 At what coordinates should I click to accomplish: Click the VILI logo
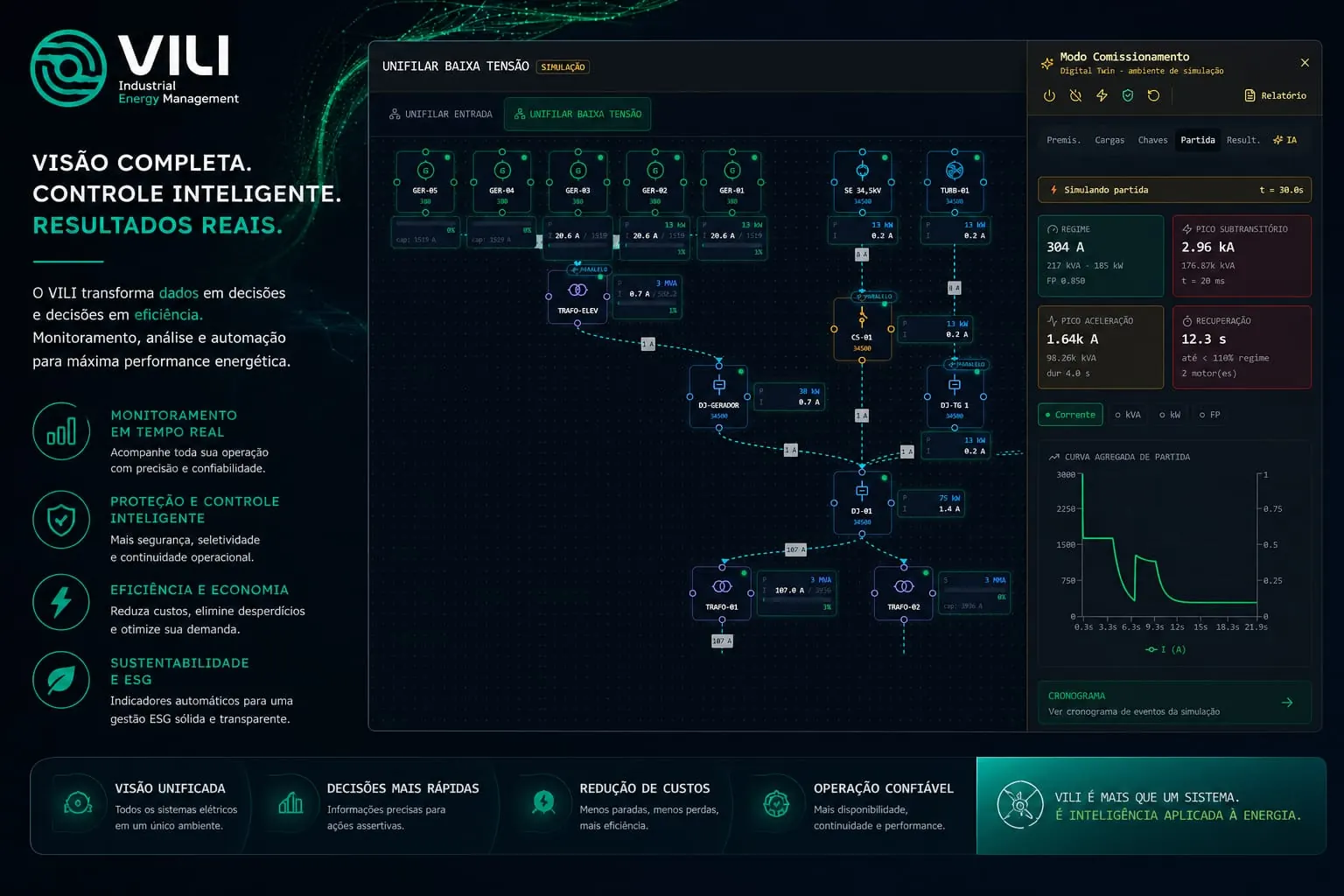click(x=135, y=68)
